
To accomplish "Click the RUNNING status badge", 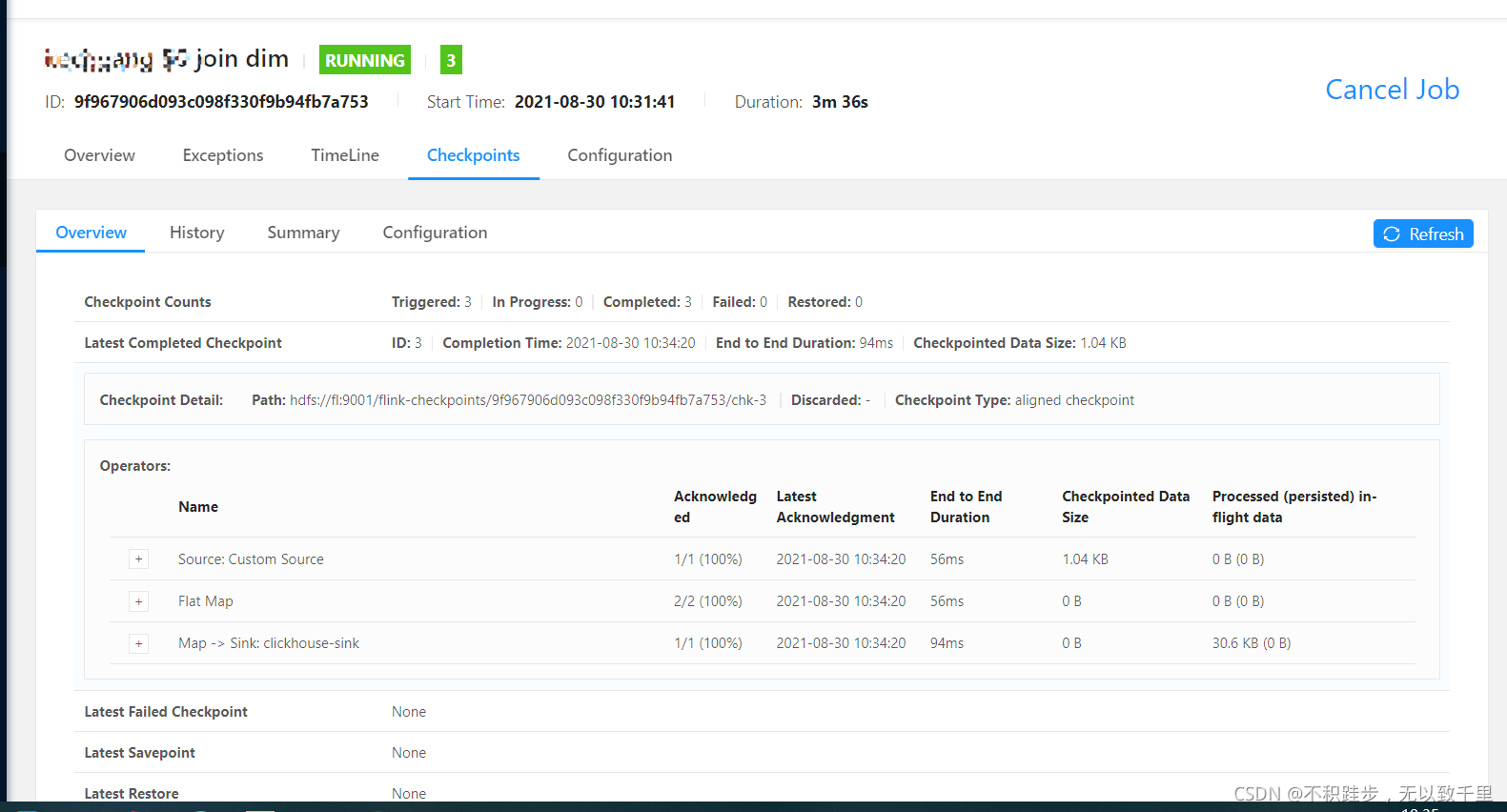I will point(365,60).
